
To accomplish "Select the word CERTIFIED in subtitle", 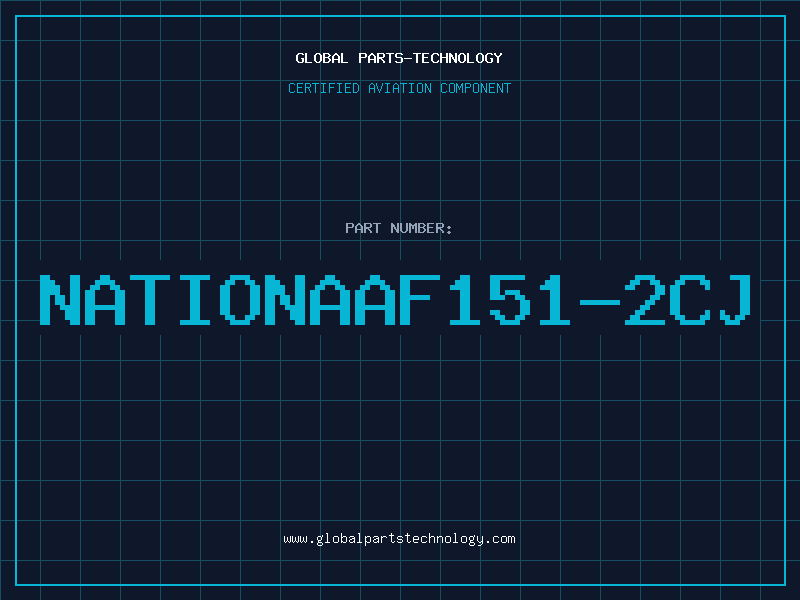I will pyautogui.click(x=324, y=88).
